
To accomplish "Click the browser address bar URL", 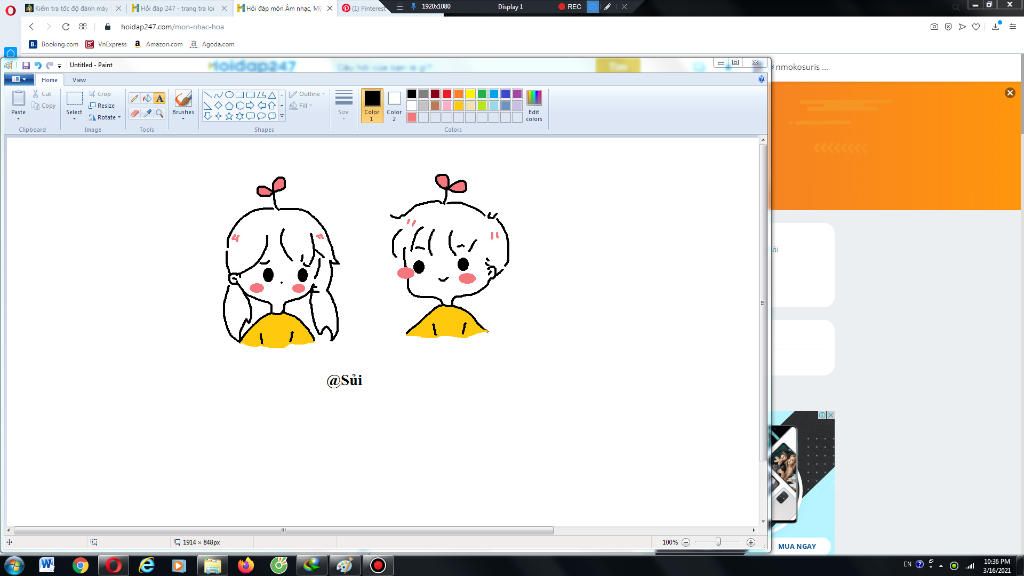I will (x=172, y=27).
